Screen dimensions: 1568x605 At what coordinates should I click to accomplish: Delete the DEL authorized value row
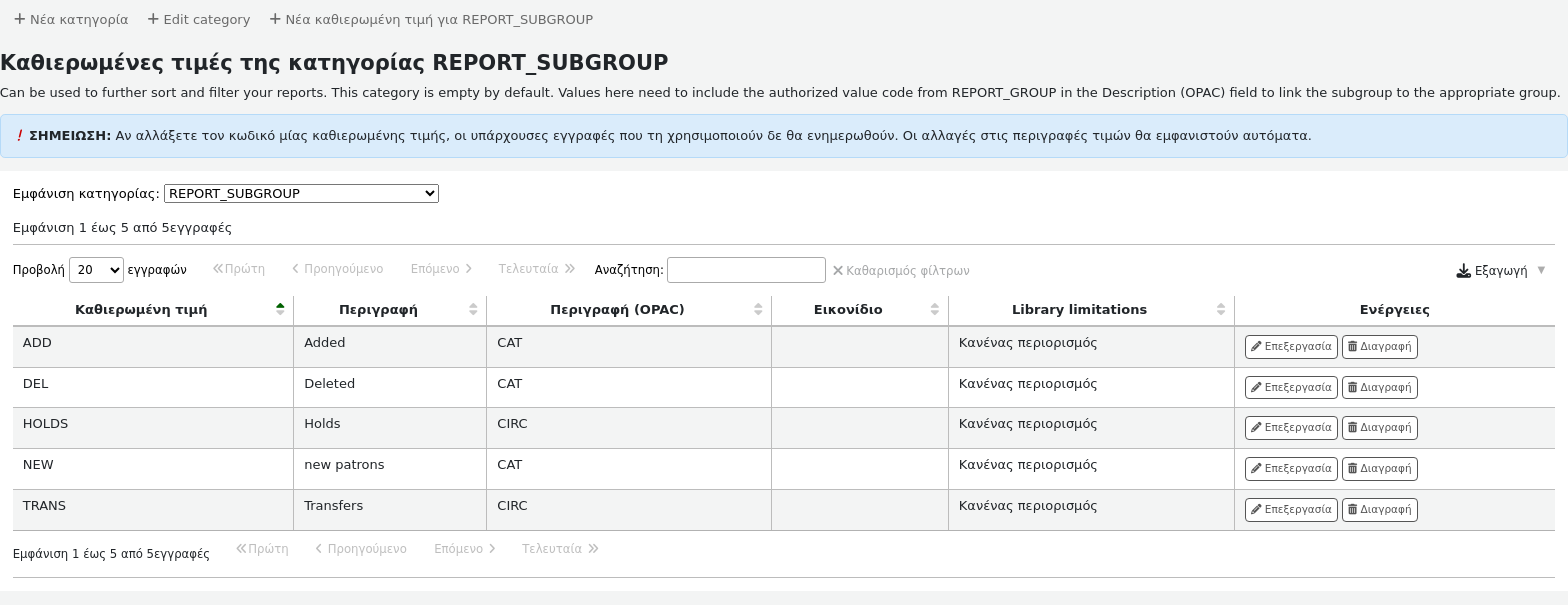(x=1379, y=387)
